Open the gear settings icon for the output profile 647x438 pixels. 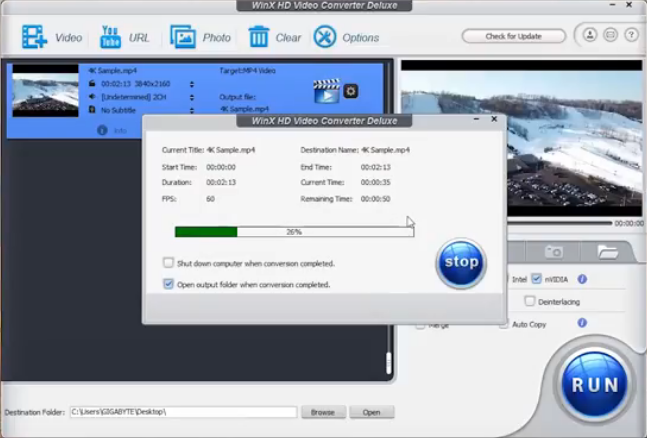coord(351,91)
